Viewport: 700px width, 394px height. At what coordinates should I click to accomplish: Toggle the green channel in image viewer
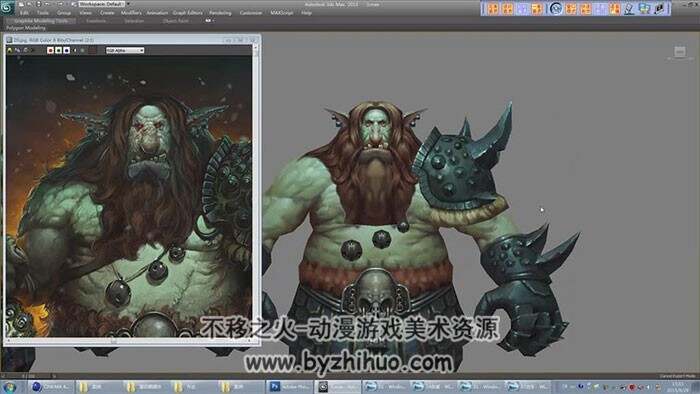coord(58,50)
